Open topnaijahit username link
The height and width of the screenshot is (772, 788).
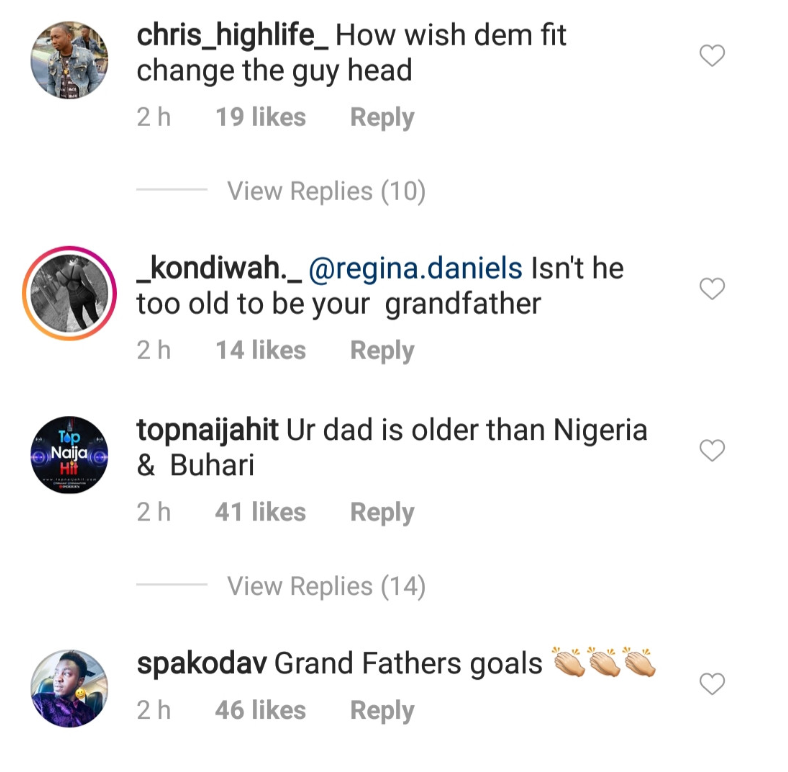point(207,430)
